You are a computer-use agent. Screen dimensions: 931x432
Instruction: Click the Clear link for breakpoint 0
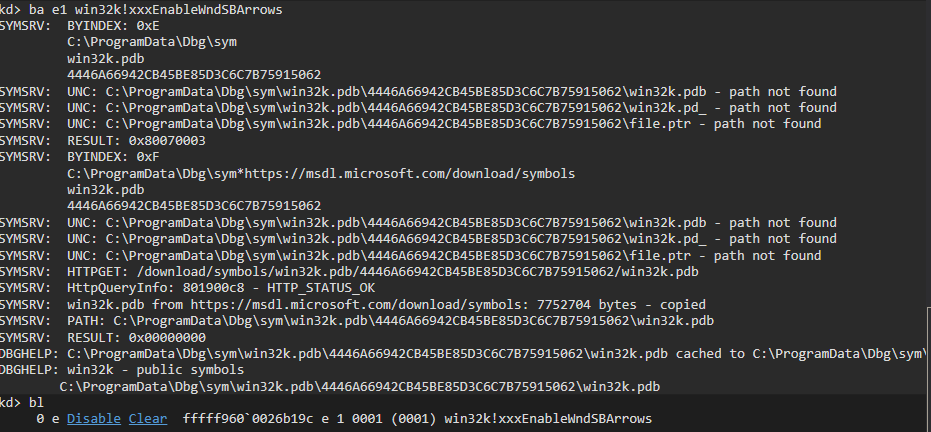click(x=148, y=419)
